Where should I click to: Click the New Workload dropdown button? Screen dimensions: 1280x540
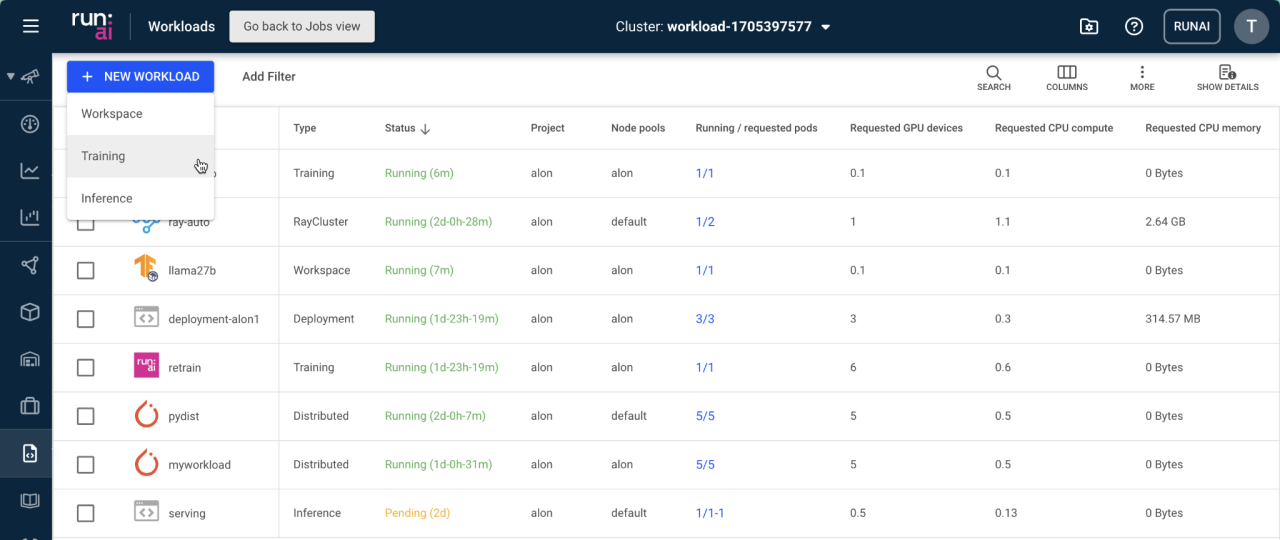tap(140, 76)
